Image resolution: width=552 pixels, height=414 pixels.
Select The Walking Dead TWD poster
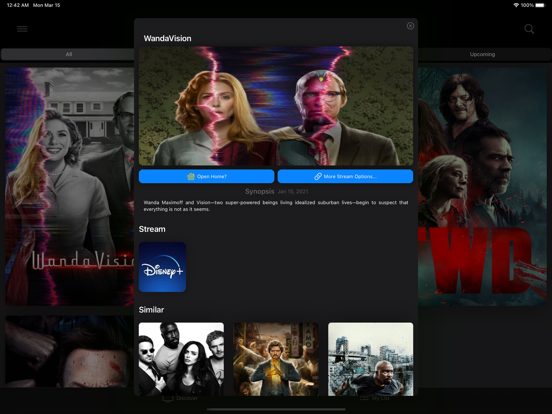[x=483, y=187]
